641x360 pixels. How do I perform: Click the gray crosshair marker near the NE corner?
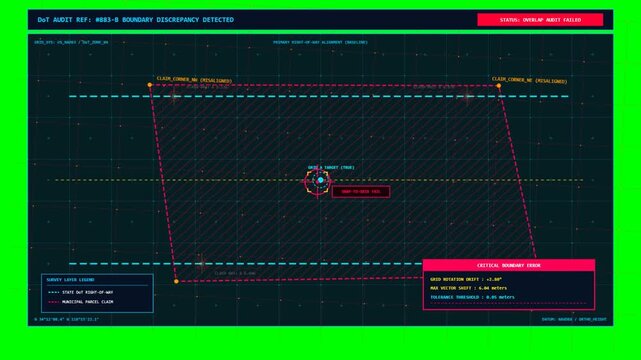[468, 96]
